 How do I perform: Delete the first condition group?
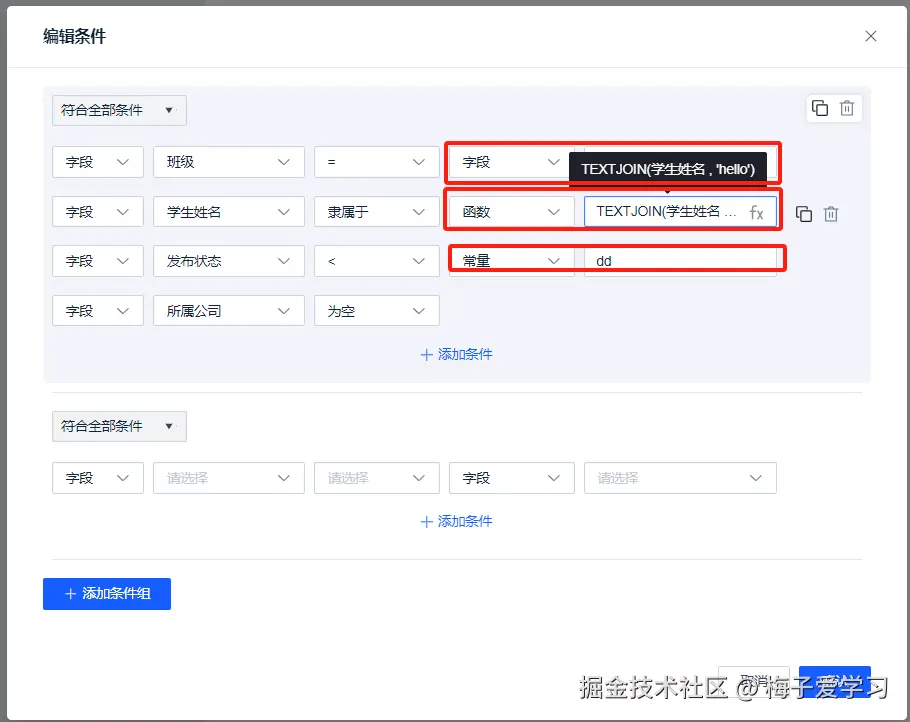click(847, 108)
